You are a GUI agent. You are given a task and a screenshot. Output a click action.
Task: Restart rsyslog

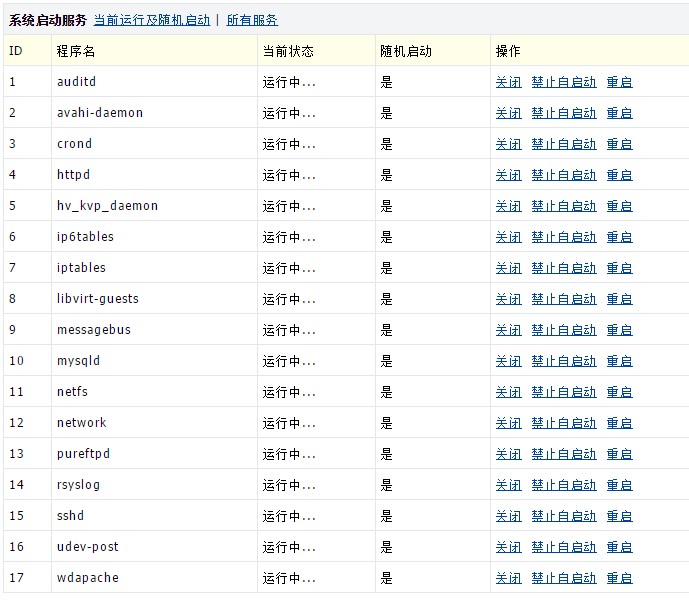tap(619, 485)
